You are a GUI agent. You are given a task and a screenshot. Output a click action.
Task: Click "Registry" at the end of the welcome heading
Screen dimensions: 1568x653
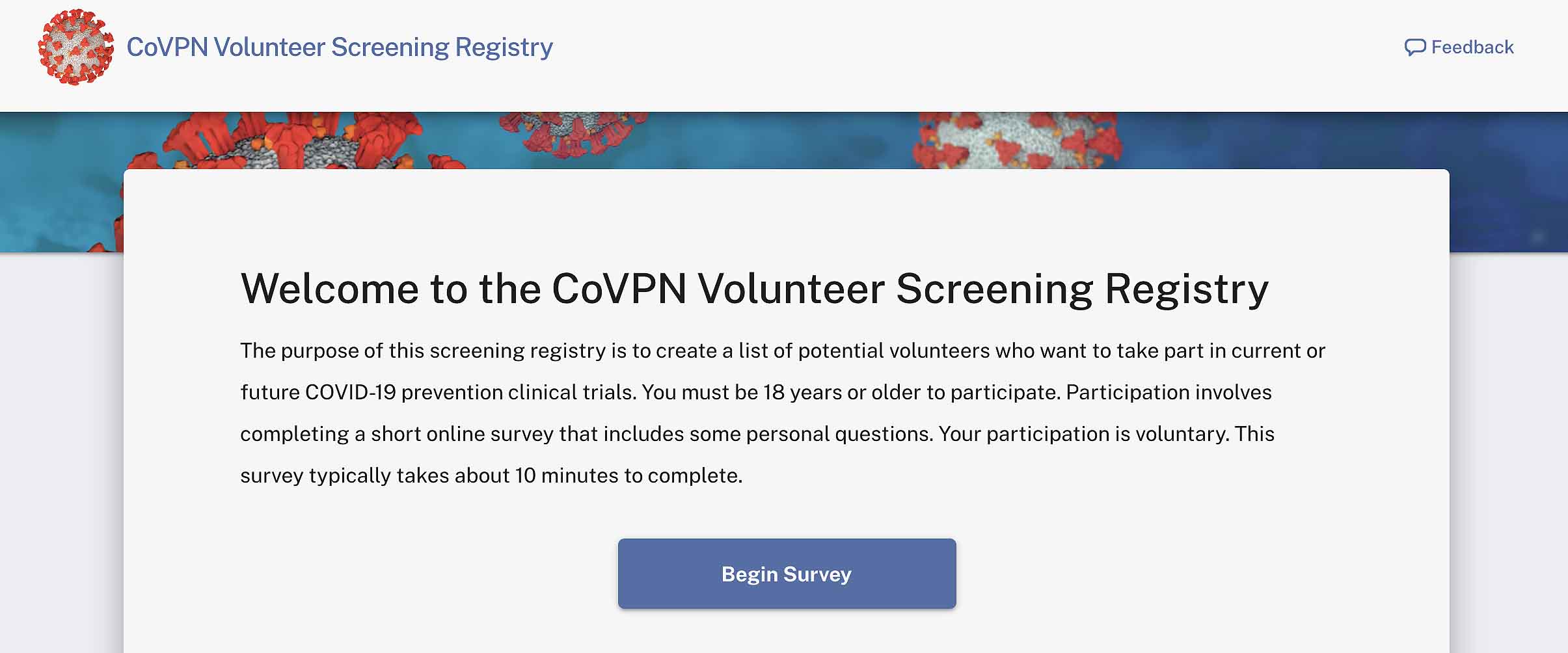(1186, 289)
